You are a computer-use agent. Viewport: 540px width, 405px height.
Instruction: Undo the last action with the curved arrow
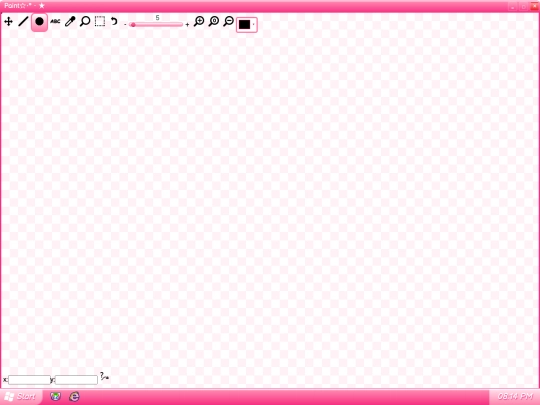click(x=114, y=21)
